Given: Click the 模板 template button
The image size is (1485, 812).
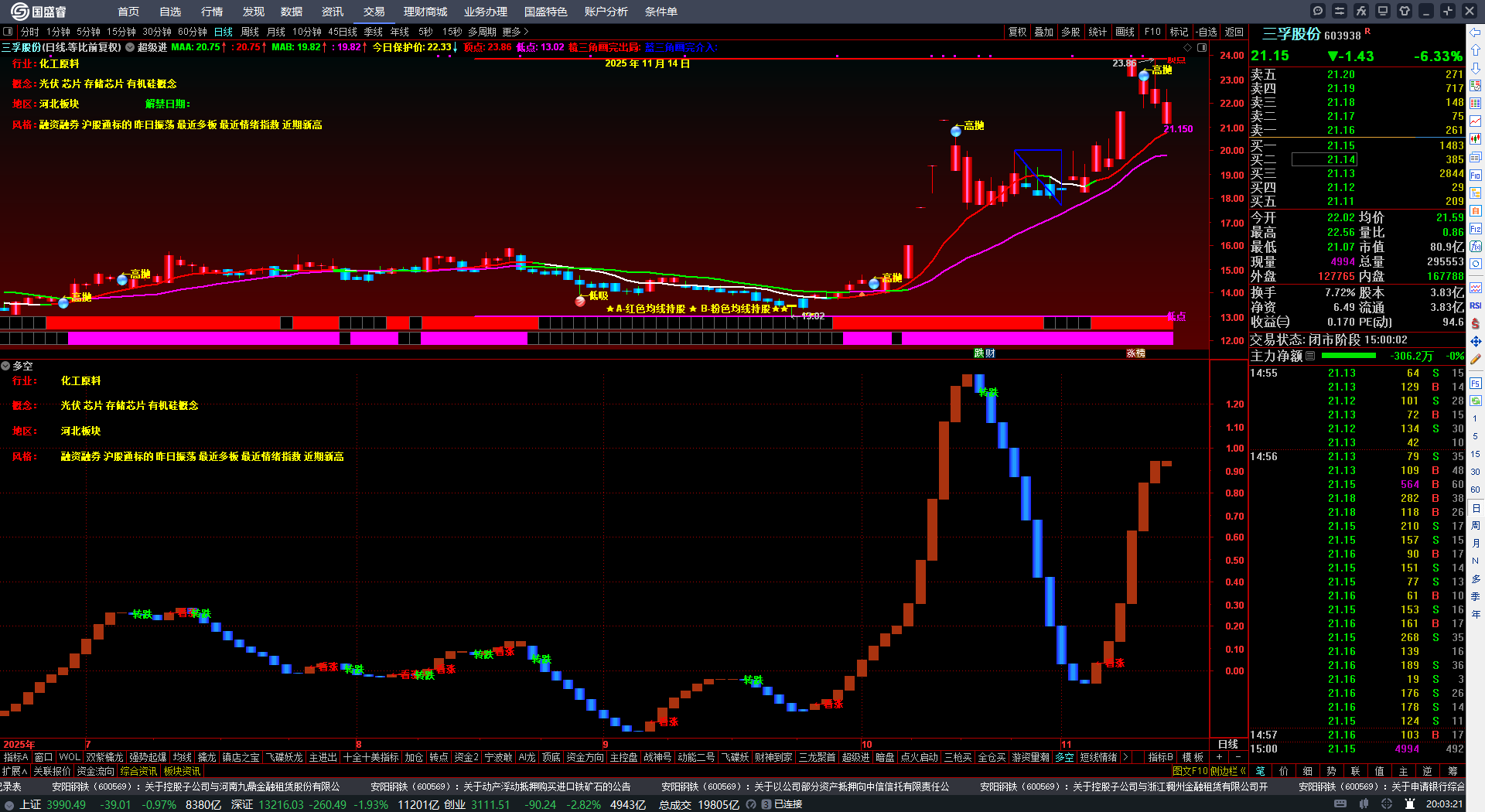Looking at the screenshot, I should 1193,757.
